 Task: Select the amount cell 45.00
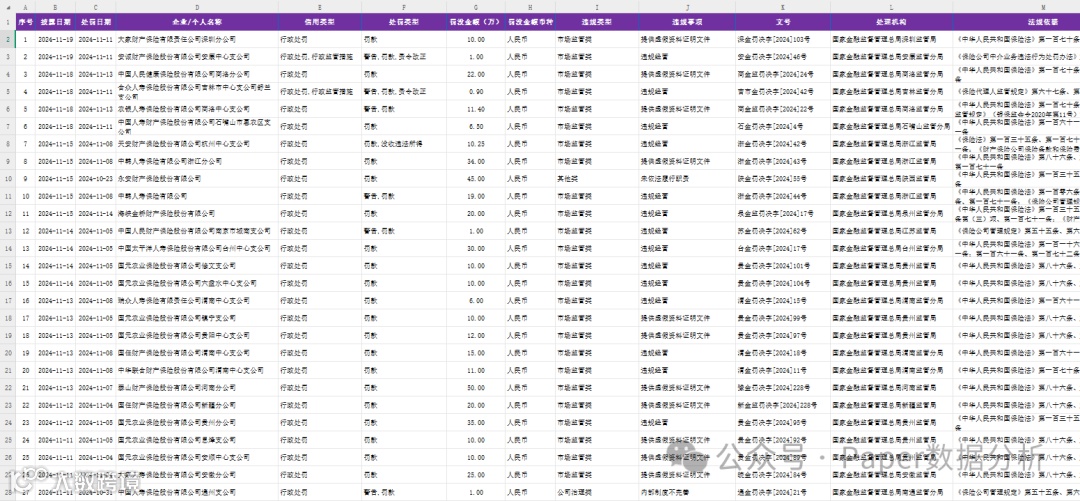click(x=476, y=178)
